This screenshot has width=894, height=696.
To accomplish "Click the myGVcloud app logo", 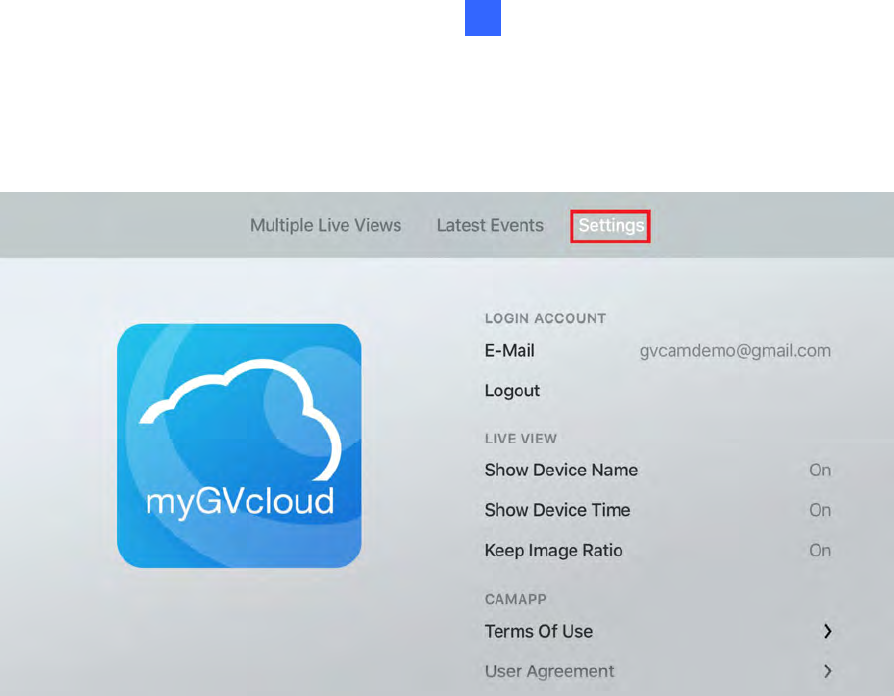I will coord(239,446).
